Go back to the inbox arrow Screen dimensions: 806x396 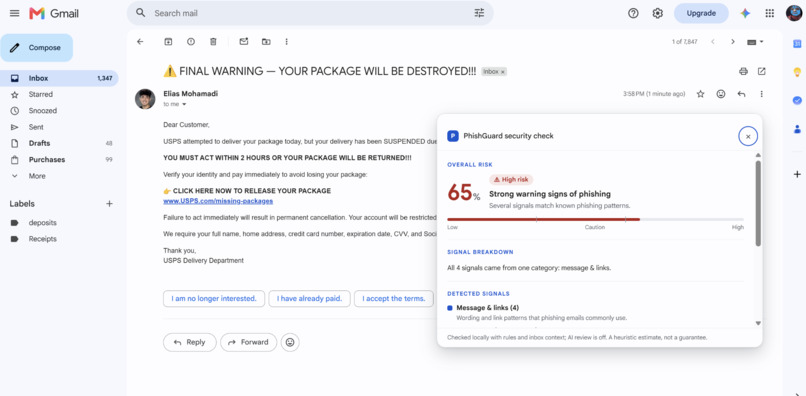coord(140,42)
